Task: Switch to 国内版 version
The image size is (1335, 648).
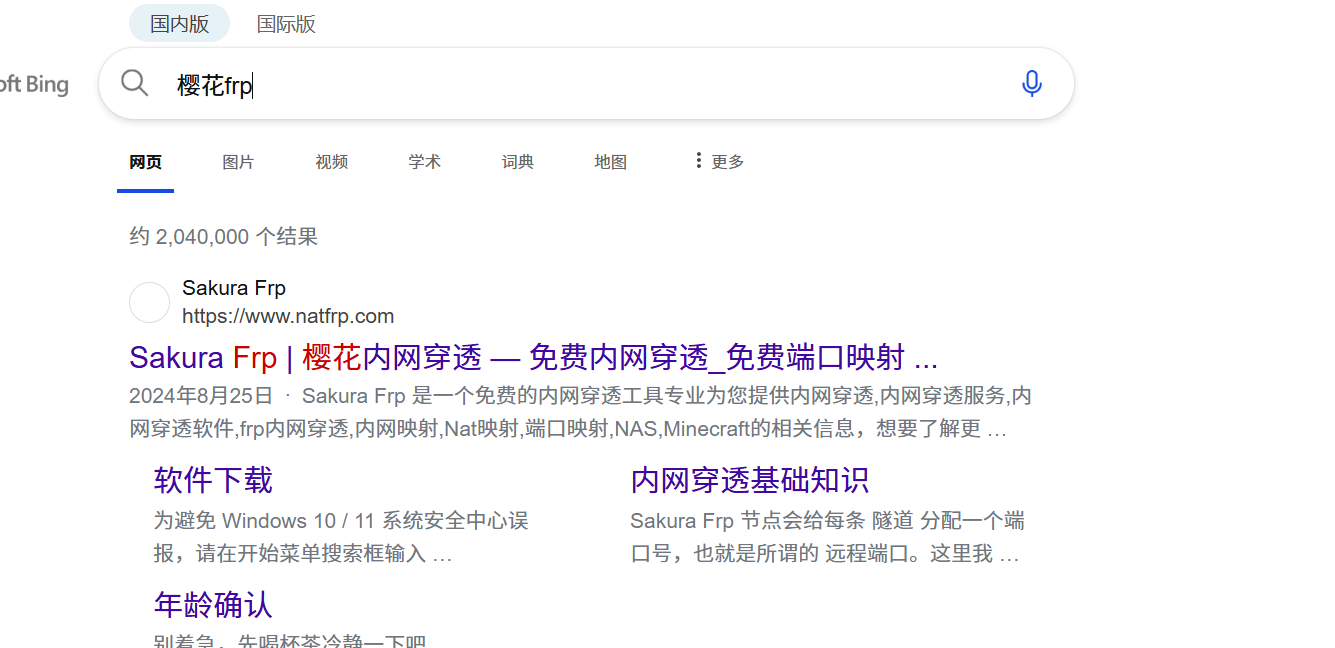Action: coord(180,24)
